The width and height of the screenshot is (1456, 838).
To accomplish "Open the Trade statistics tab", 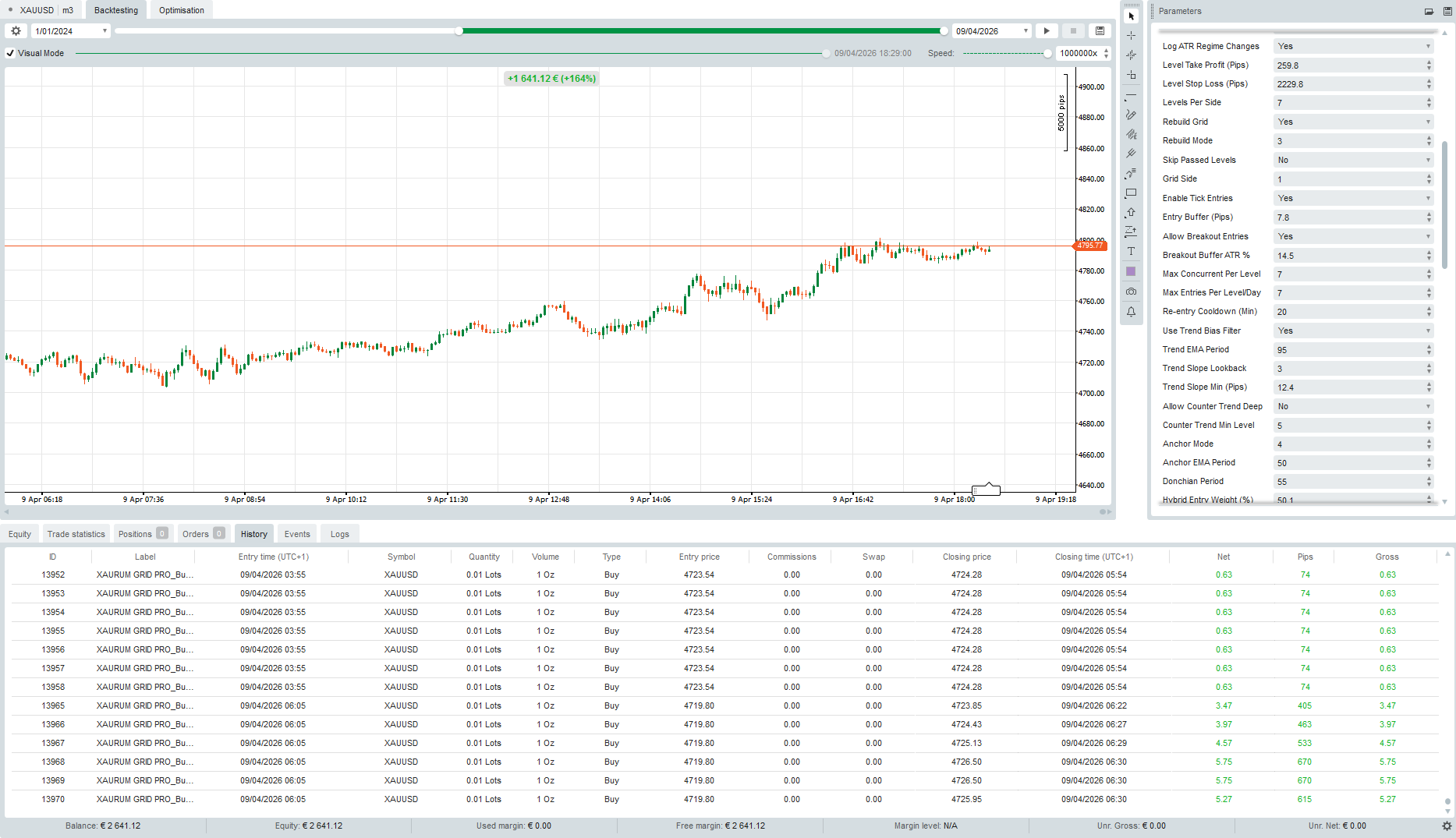I will coord(76,533).
